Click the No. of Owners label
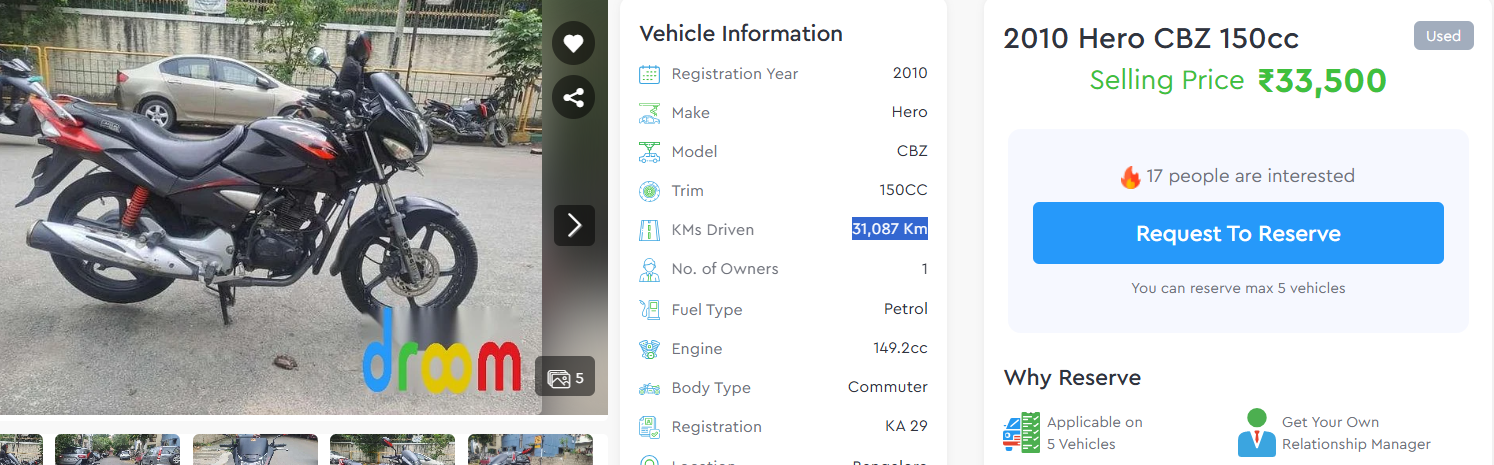 pyautogui.click(x=725, y=269)
